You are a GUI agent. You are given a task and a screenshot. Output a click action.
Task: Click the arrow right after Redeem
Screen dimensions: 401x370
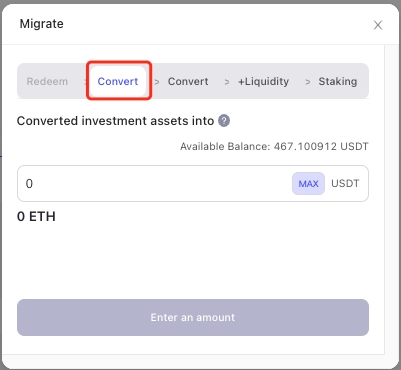coord(86,82)
